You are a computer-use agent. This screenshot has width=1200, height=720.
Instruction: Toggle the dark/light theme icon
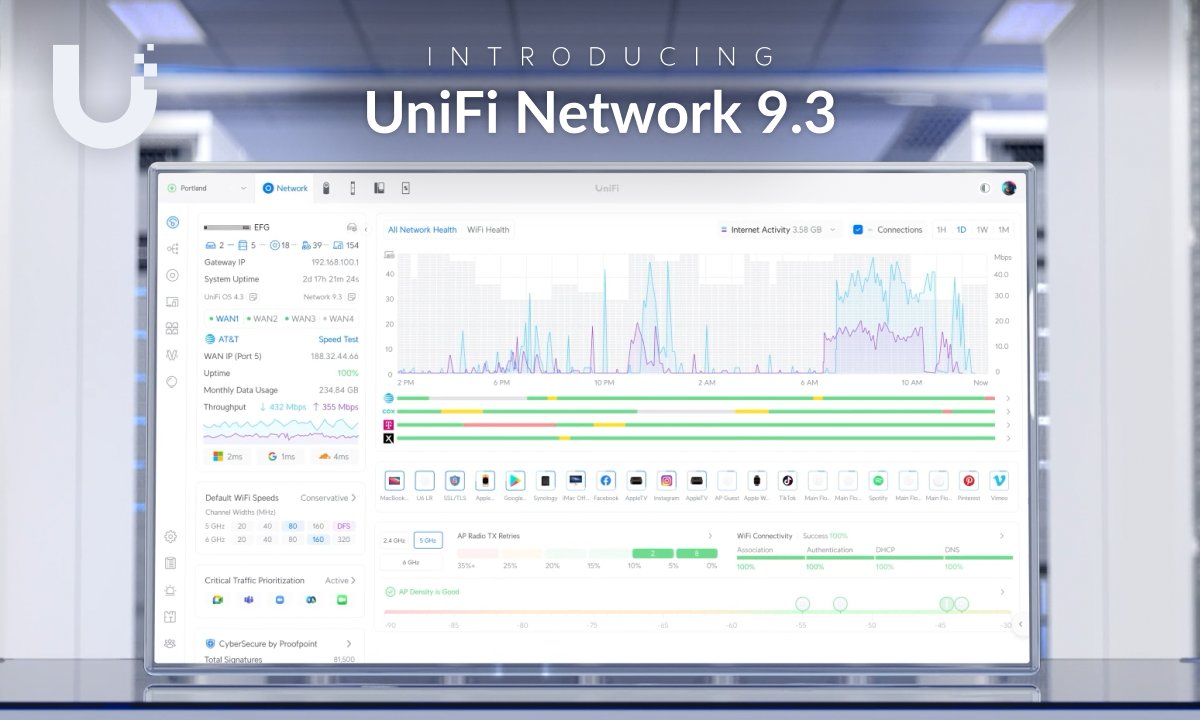[985, 188]
